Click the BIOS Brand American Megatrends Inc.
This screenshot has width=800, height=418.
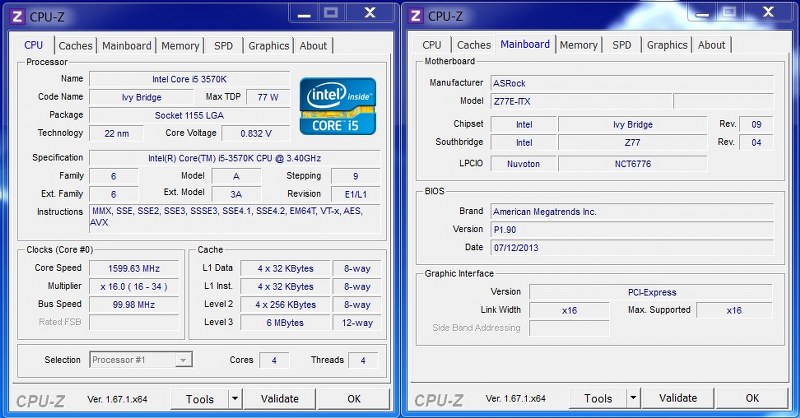pos(632,211)
